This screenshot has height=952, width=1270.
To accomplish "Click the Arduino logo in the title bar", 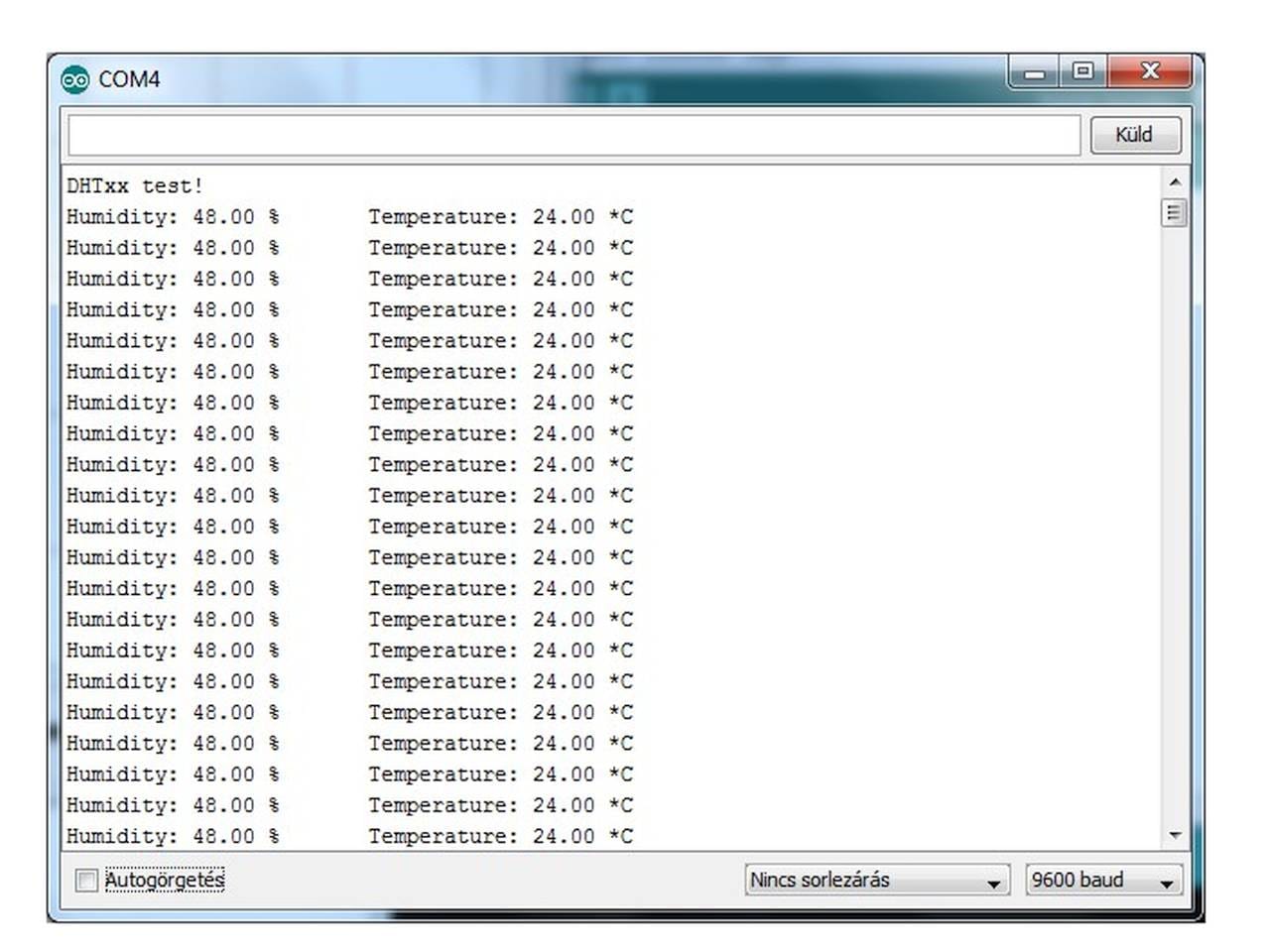I will 75,79.
